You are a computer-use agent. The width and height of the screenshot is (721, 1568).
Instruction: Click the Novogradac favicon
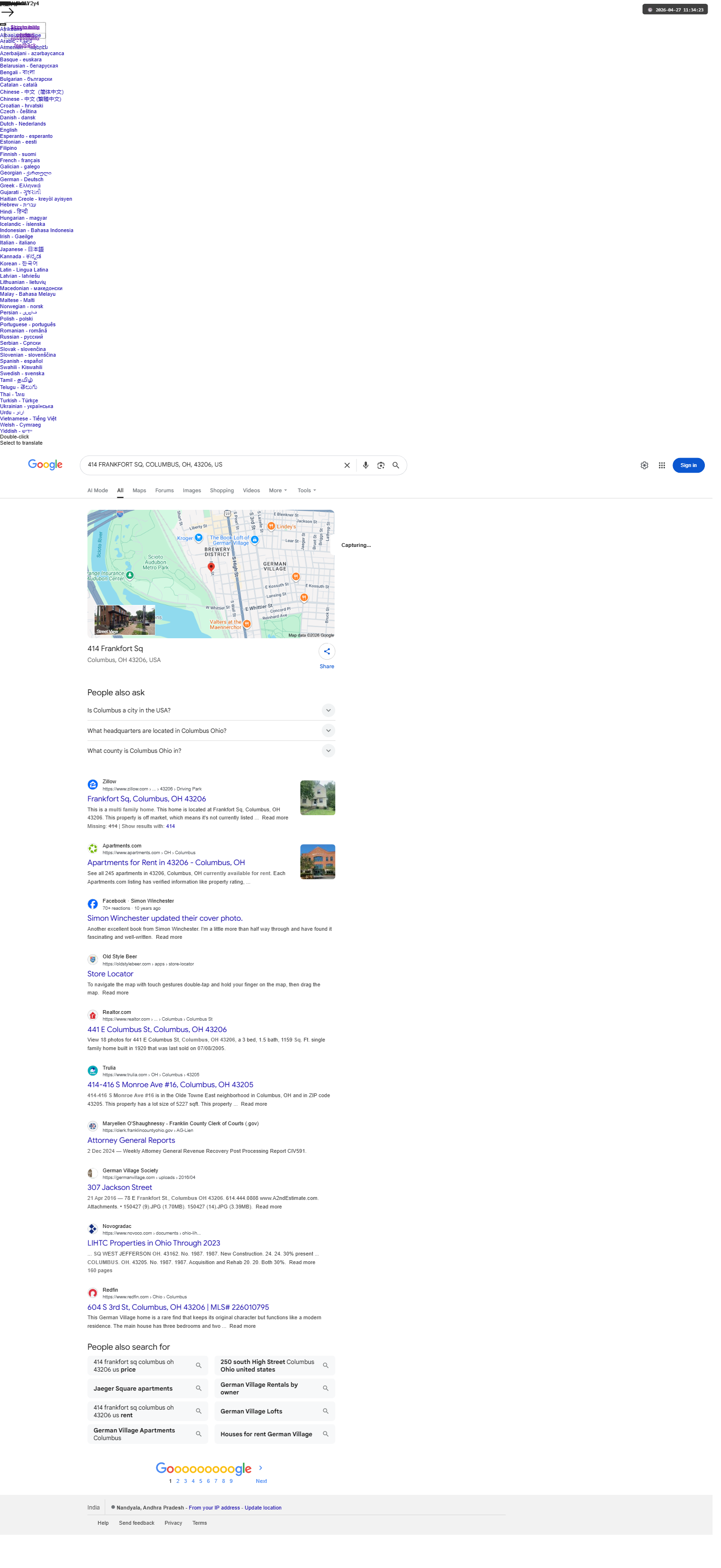click(x=93, y=1229)
